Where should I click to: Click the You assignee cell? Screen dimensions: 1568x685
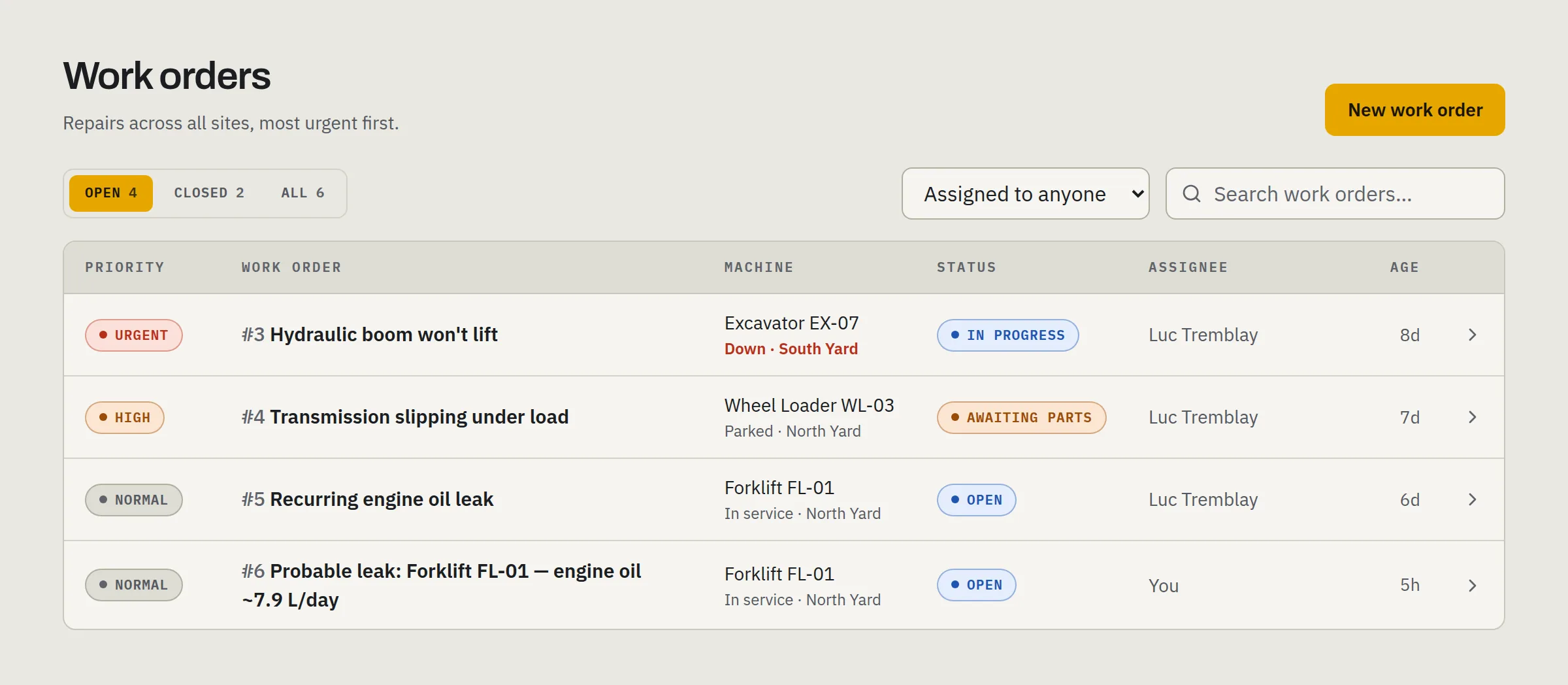coord(1164,586)
